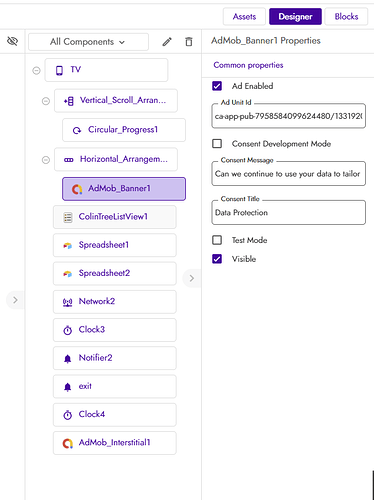Select the AdMob_Interstitial1 component icon

click(x=68, y=443)
